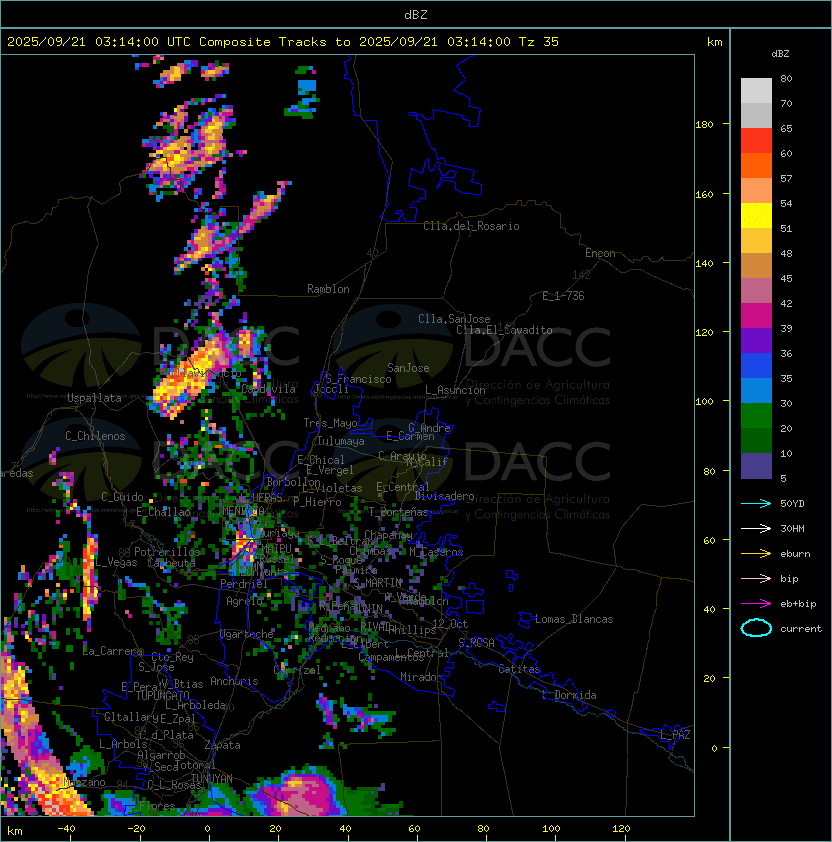Click the 'Agrelo' map label
The image size is (832, 842).
[244, 601]
